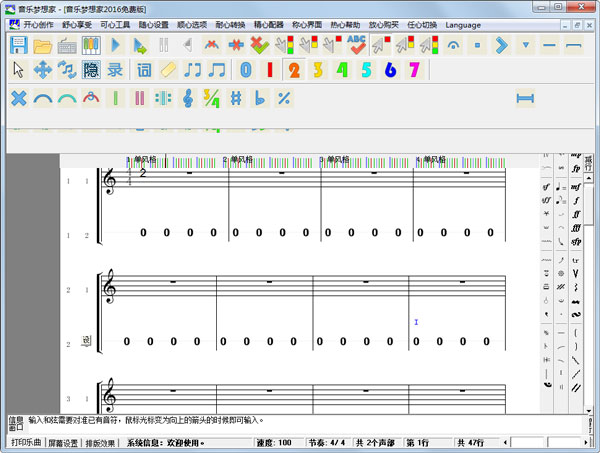
Task: Select the orange number 2 voice
Action: [x=294, y=70]
